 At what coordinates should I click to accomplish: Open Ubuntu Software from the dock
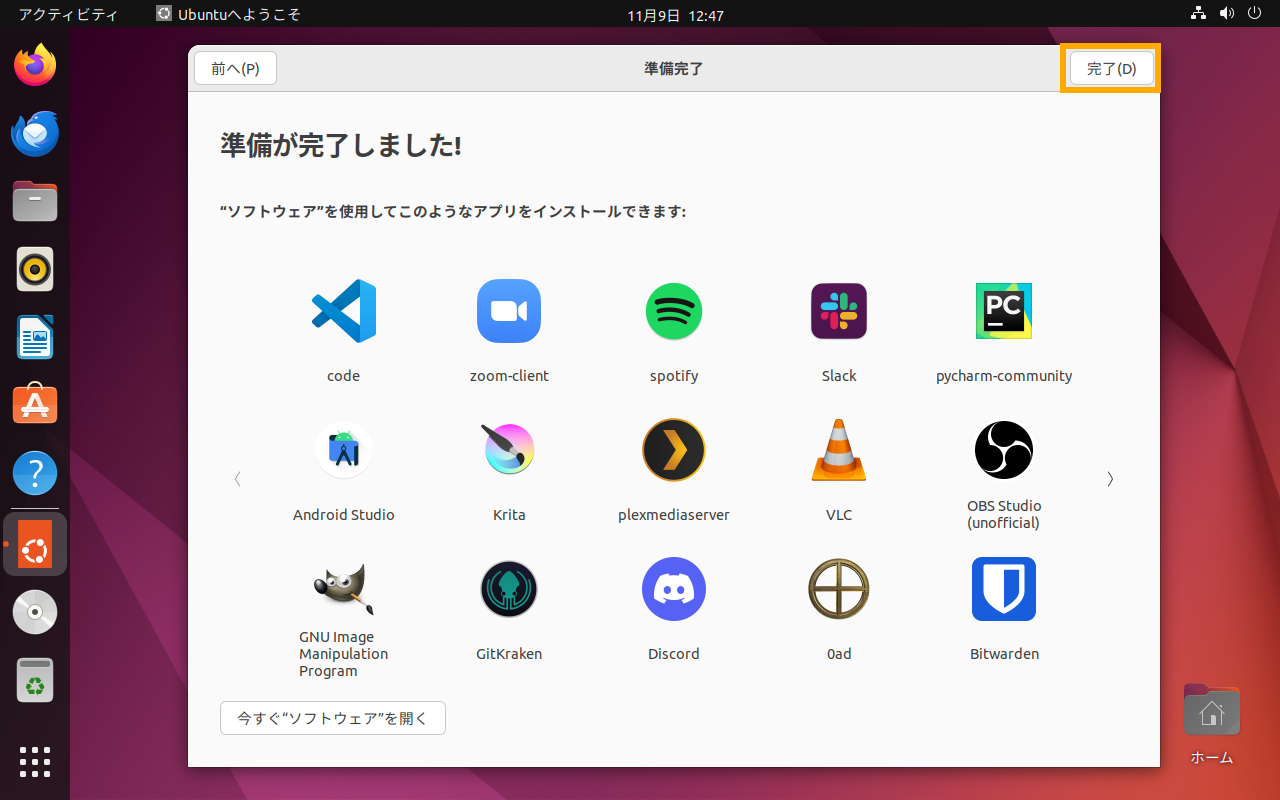[35, 405]
